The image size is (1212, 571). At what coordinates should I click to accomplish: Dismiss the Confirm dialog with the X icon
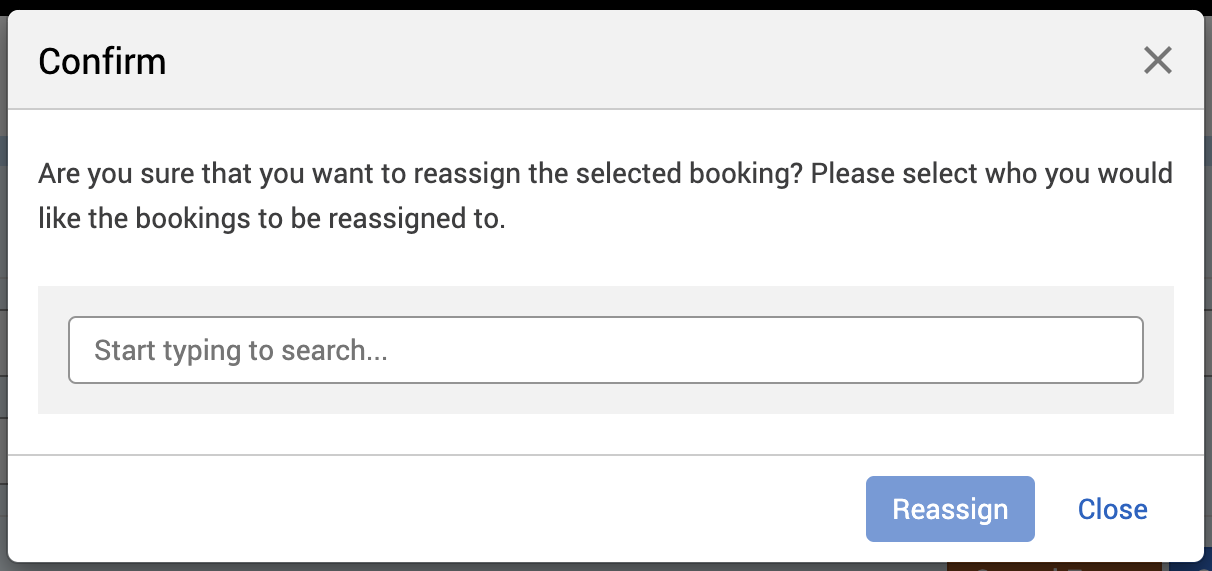coord(1157,61)
